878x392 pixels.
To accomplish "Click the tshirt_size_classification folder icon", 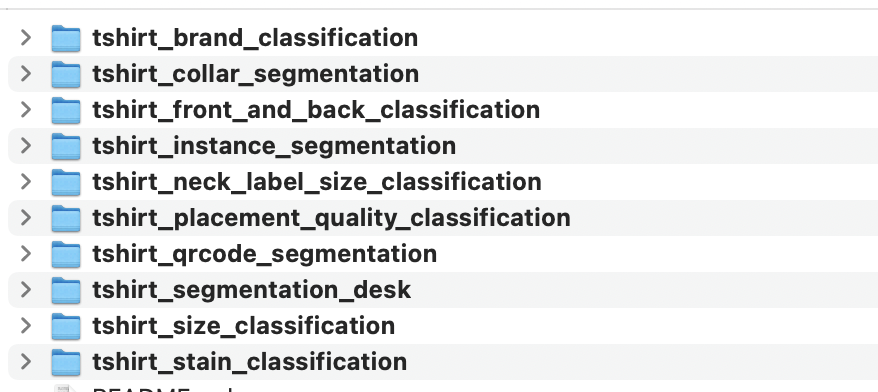I will tap(66, 326).
